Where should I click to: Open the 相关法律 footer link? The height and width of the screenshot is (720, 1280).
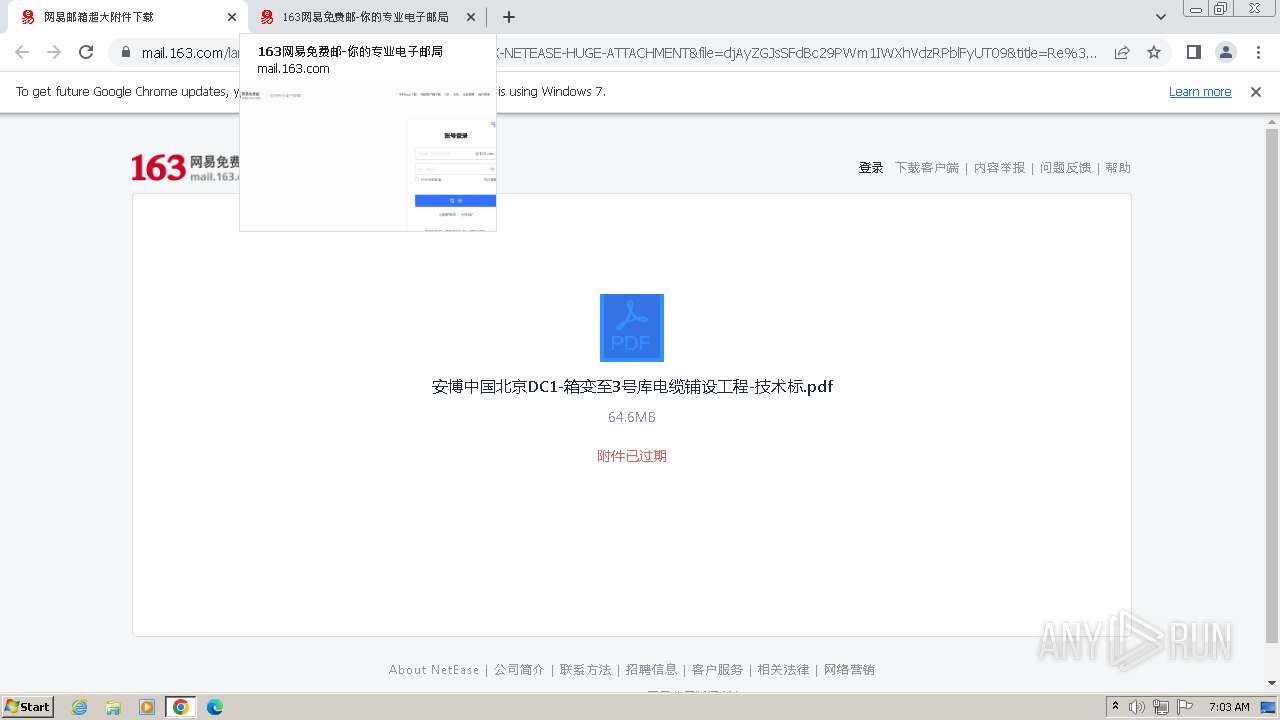784,670
